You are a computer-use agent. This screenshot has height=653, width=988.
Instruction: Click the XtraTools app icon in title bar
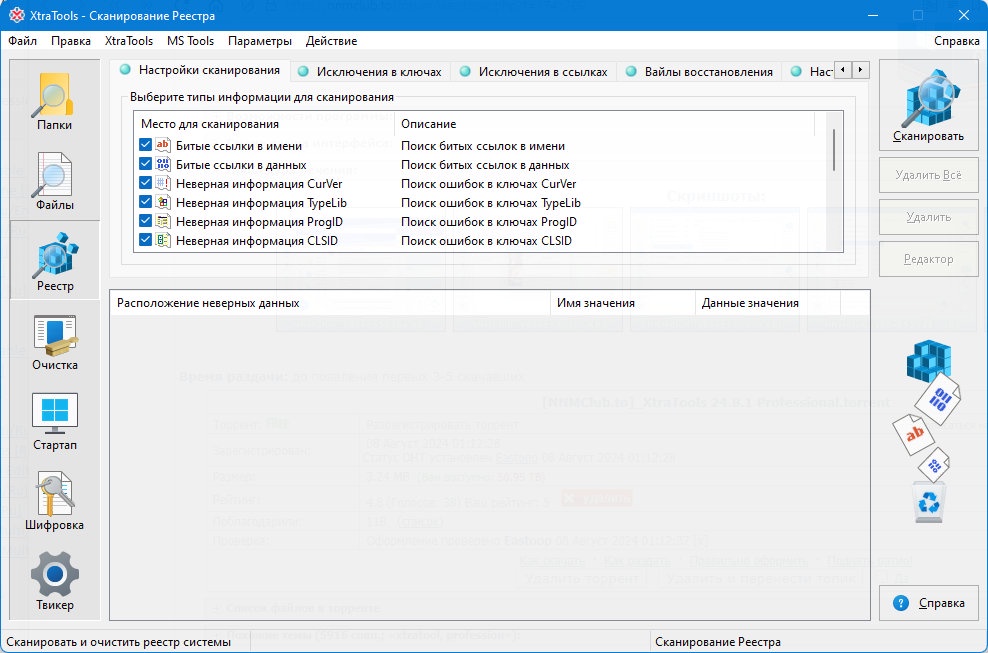click(16, 15)
